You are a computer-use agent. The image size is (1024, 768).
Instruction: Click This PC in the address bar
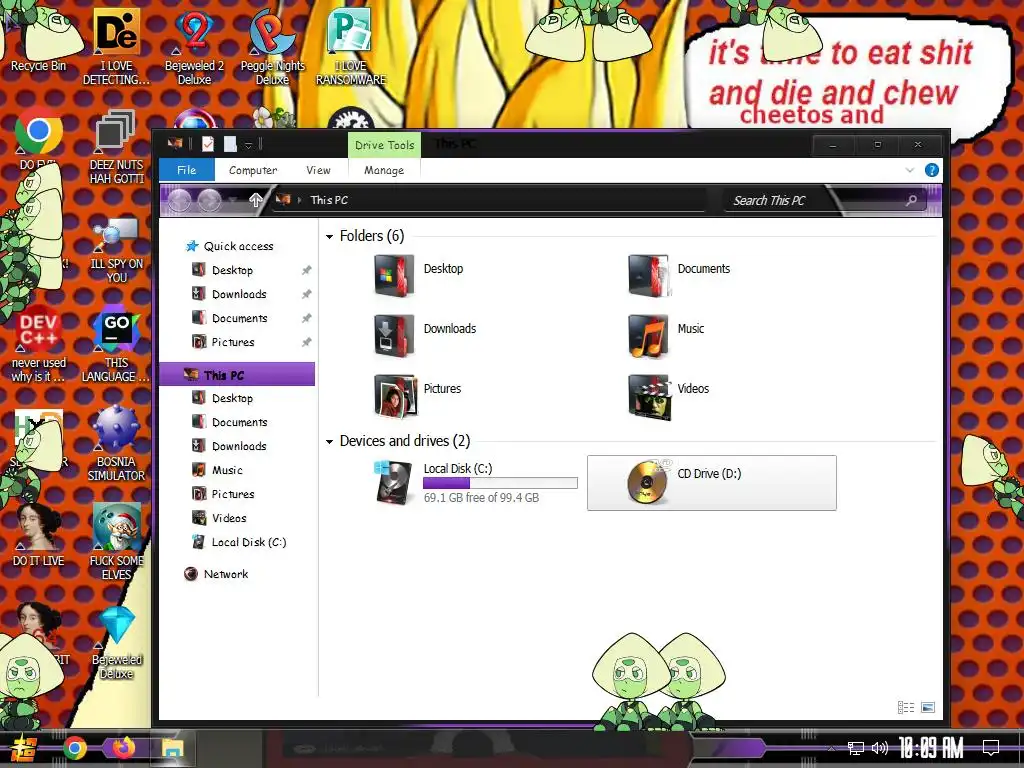pos(329,200)
